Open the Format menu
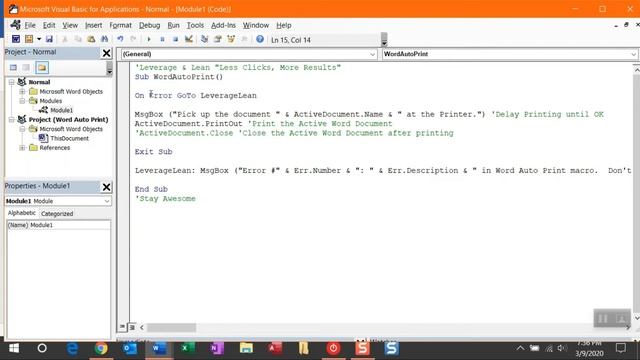The height and width of the screenshot is (360, 640). point(120,25)
